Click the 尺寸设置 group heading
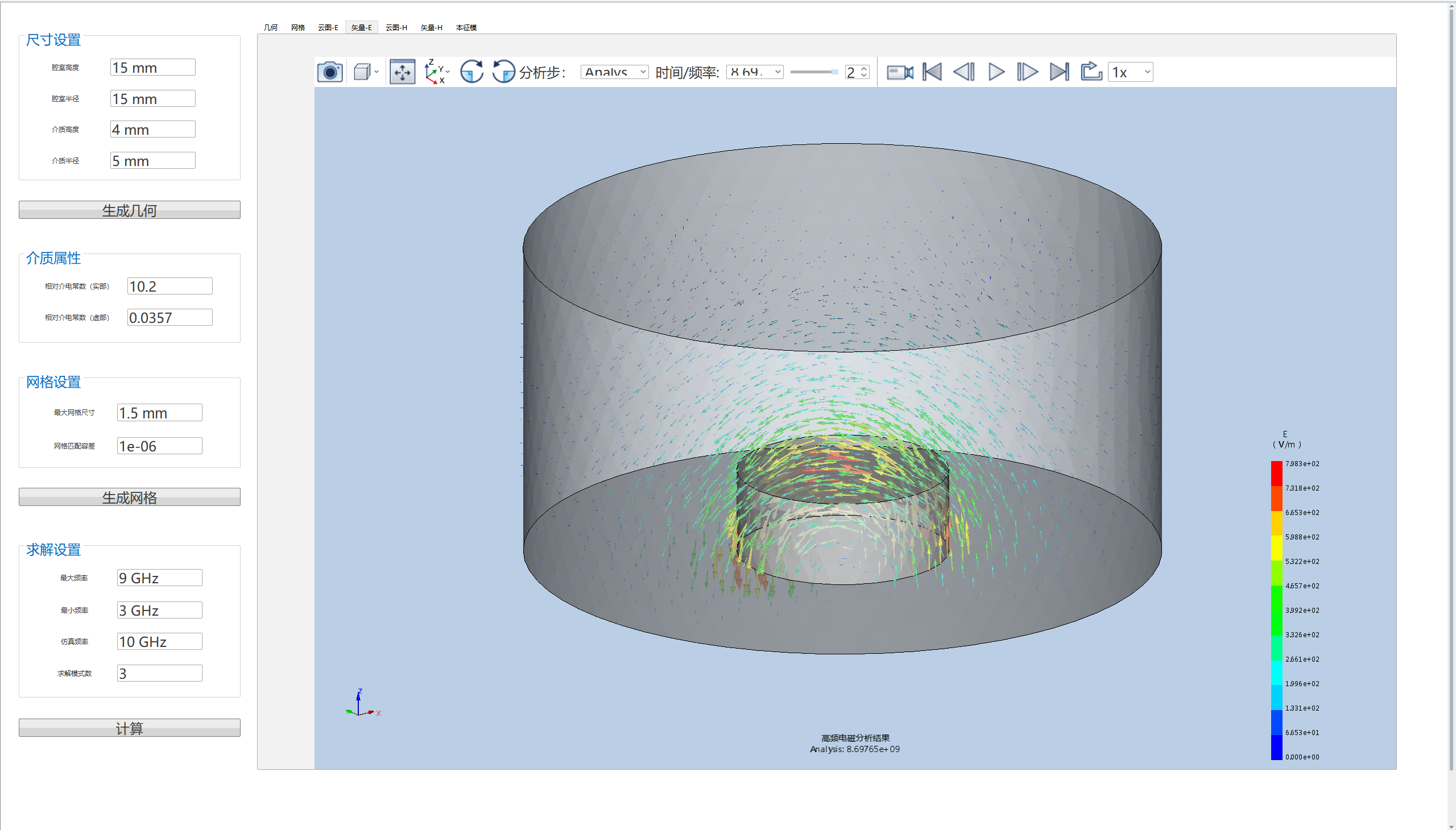 [x=53, y=40]
